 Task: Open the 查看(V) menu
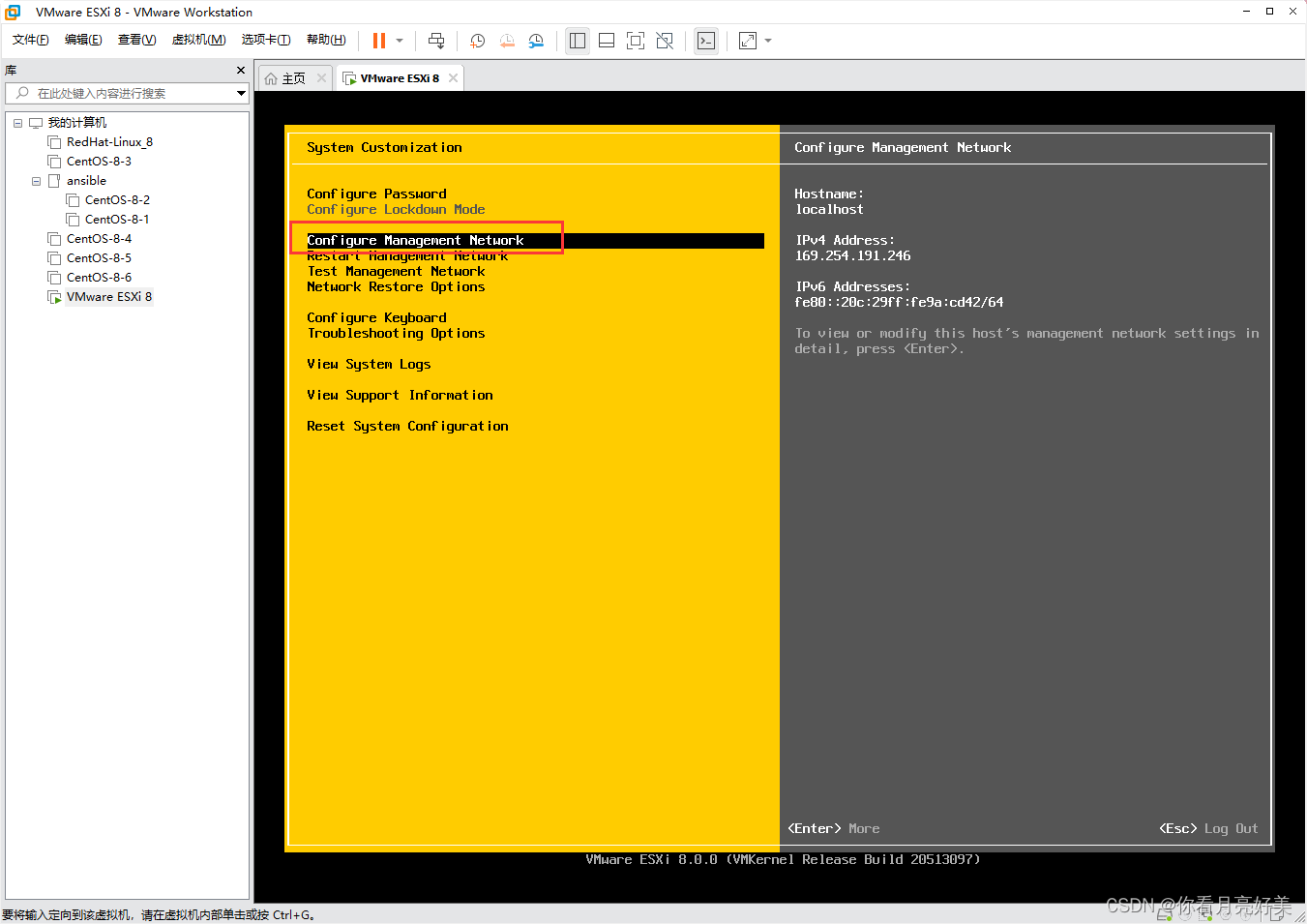point(136,40)
